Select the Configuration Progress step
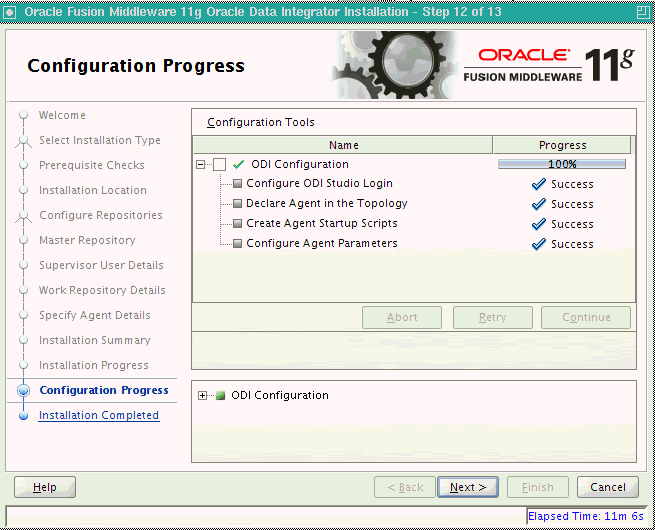The image size is (655, 530). coord(104,391)
